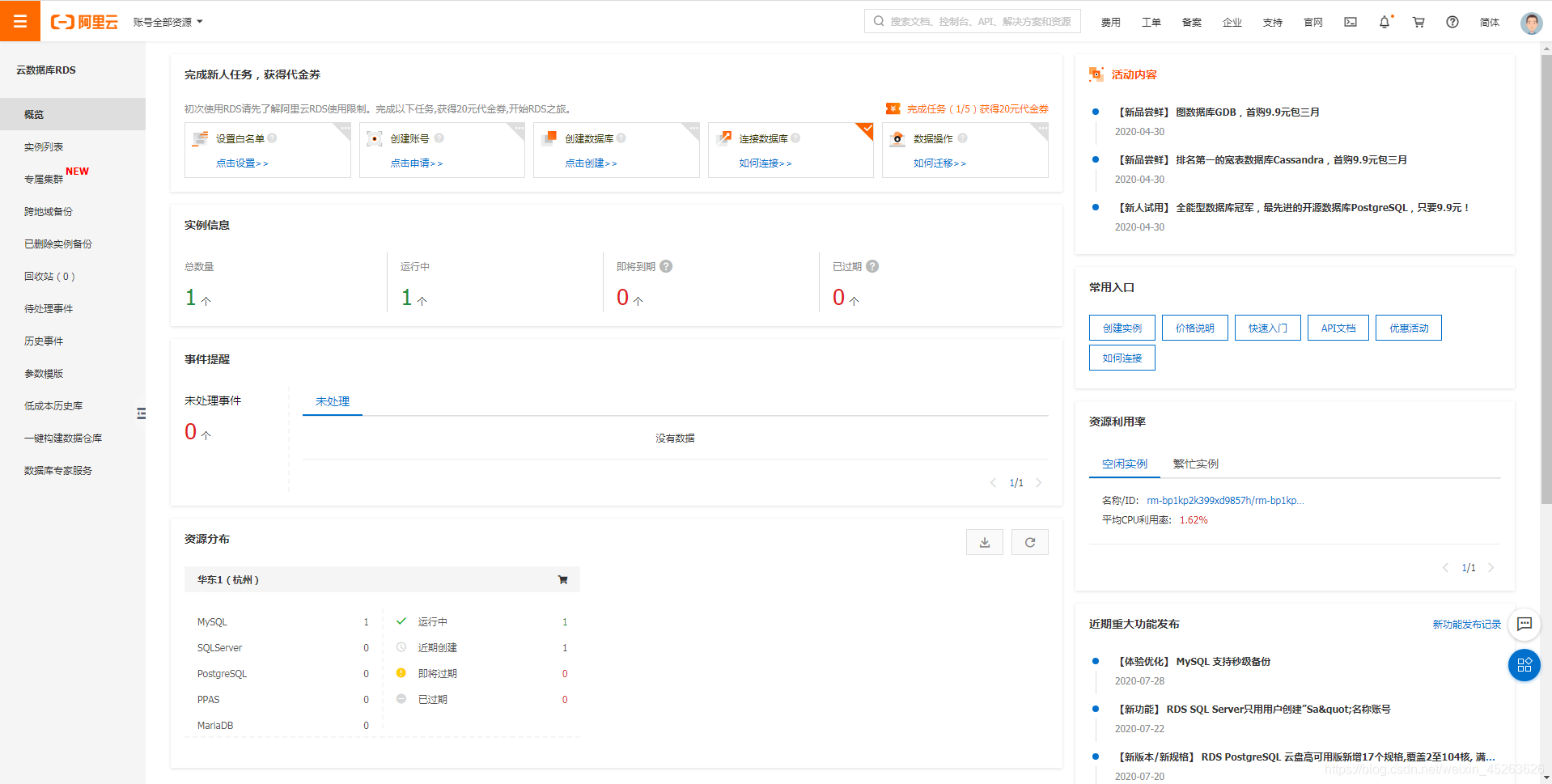Switch language via 简体
This screenshot has height=784, width=1552.
tap(1490, 23)
